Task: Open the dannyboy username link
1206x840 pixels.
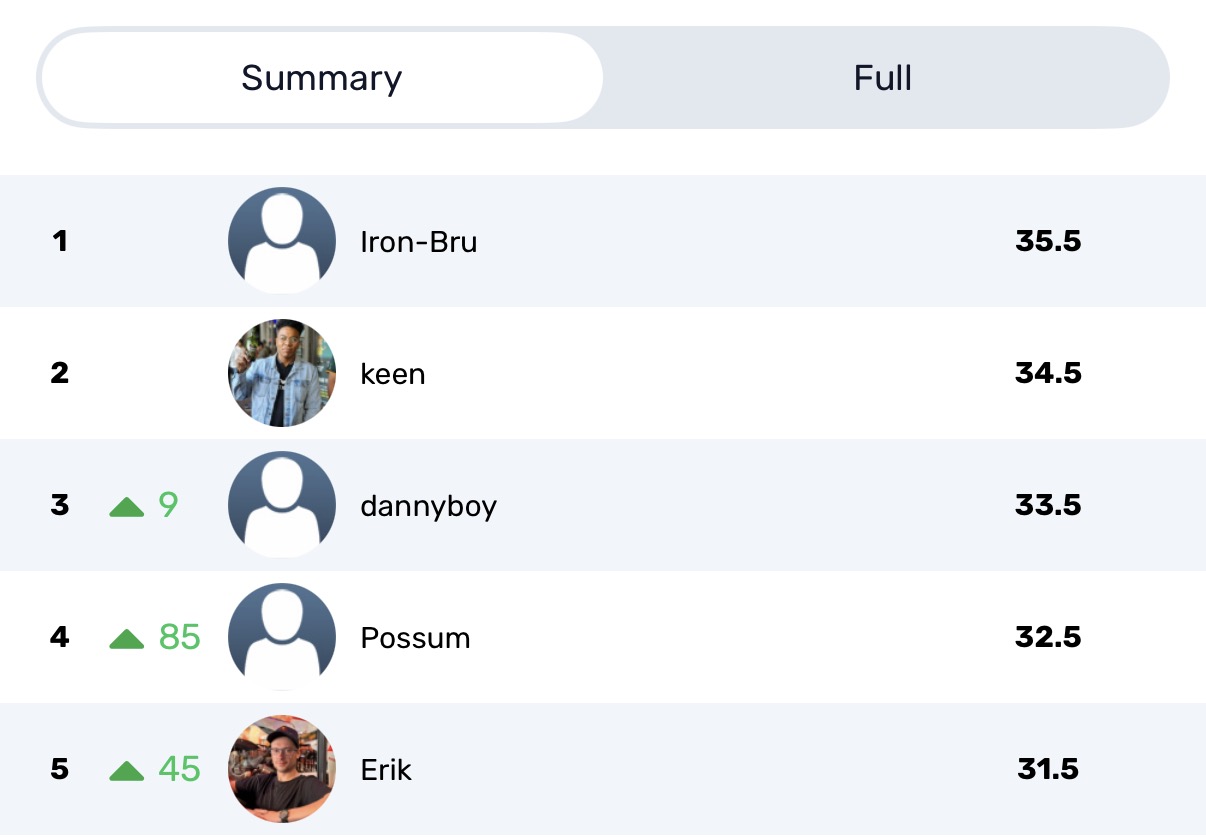Action: pos(428,506)
